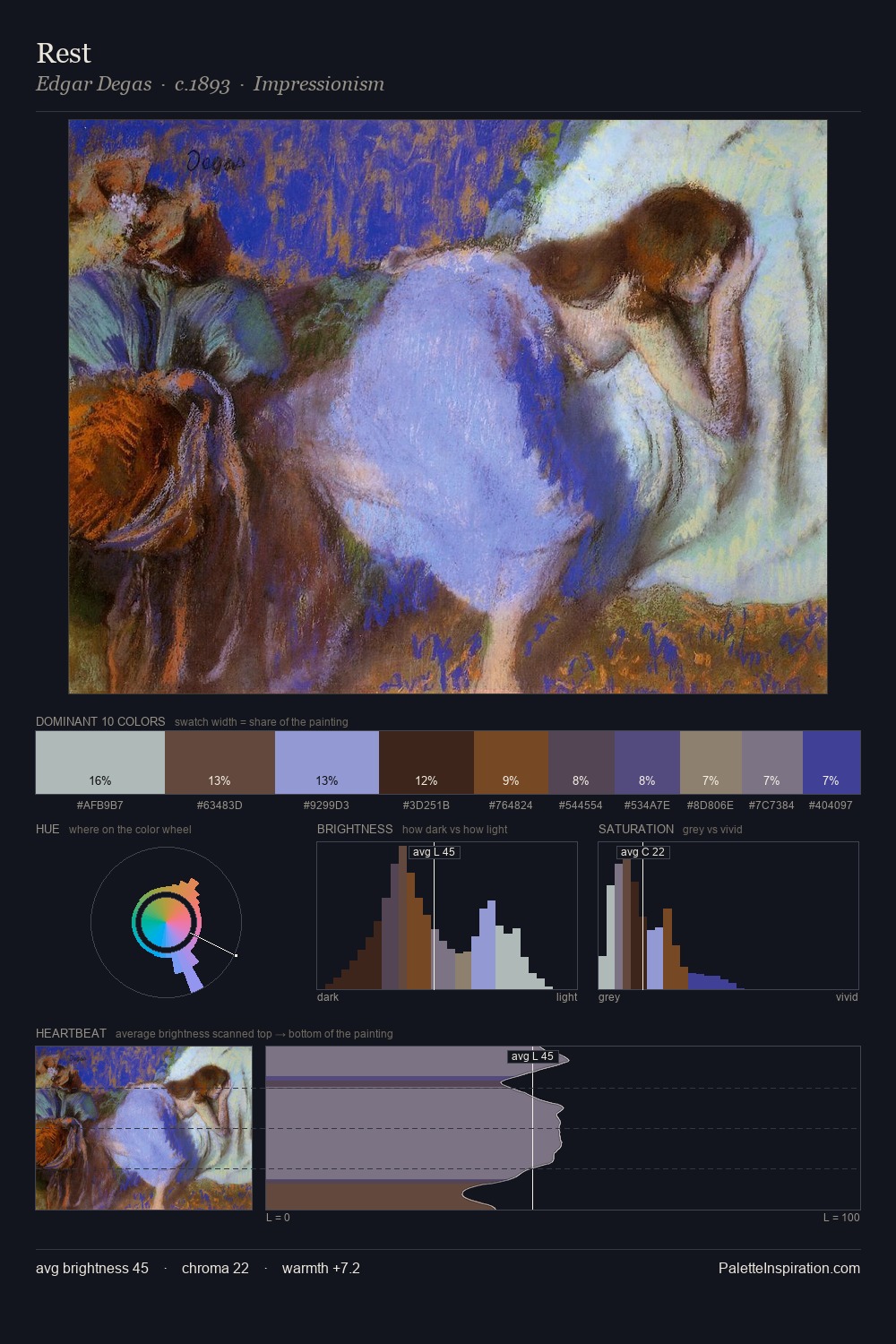Click the main Rest painting image

tap(448, 407)
